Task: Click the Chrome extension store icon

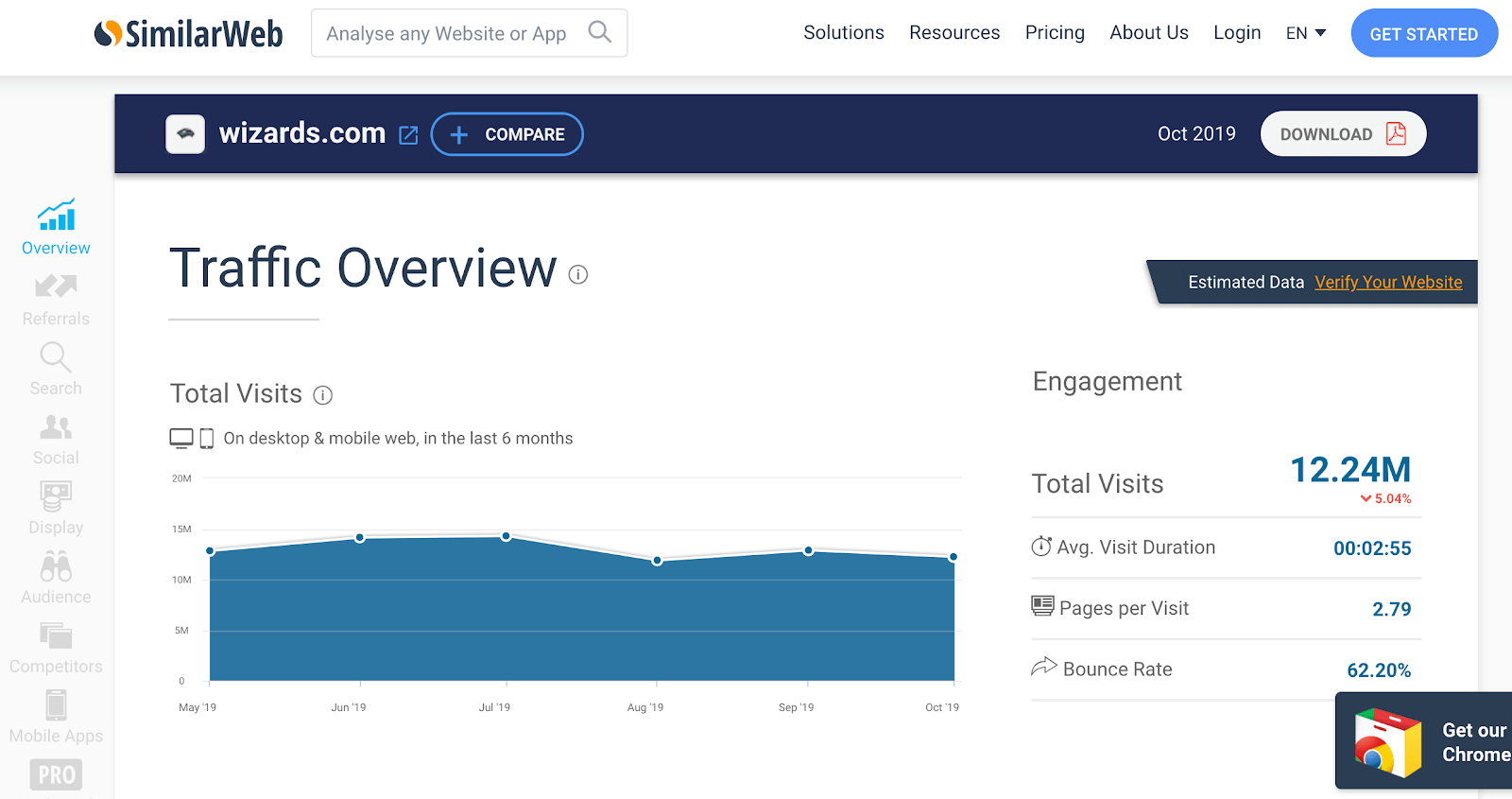Action: click(1387, 742)
